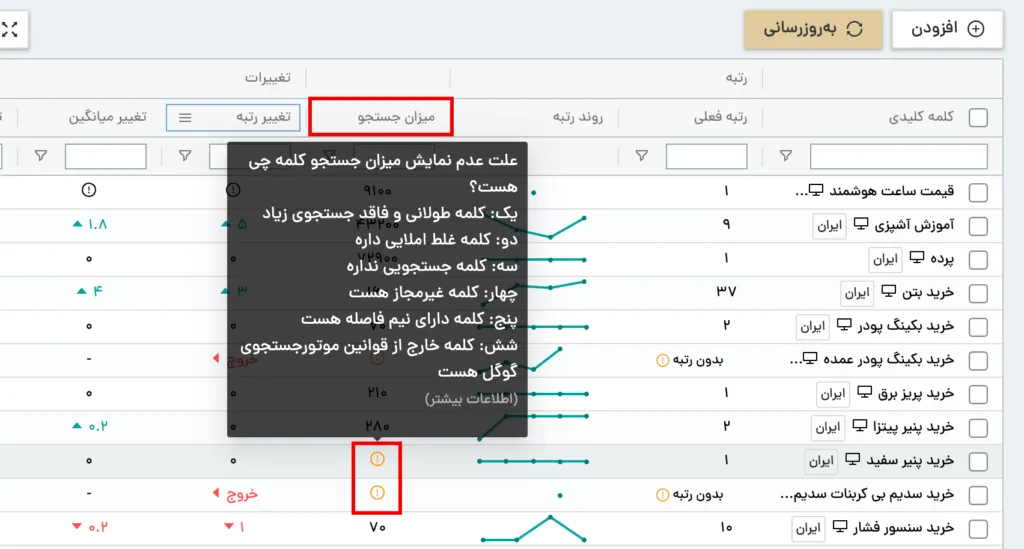Open the filter icon for رتبه فعلی column
1024x549 pixels.
(641, 155)
